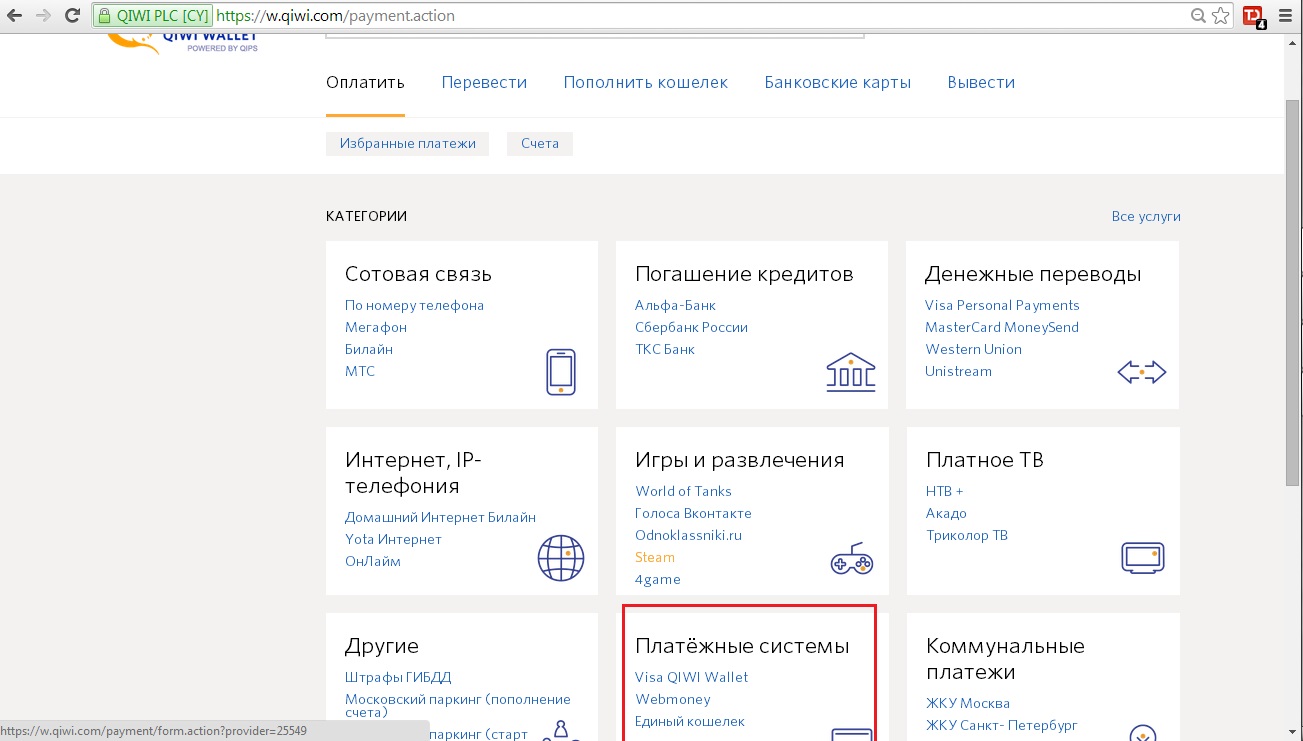Choose the Билайн mobile link
The image size is (1303, 741).
click(x=369, y=349)
